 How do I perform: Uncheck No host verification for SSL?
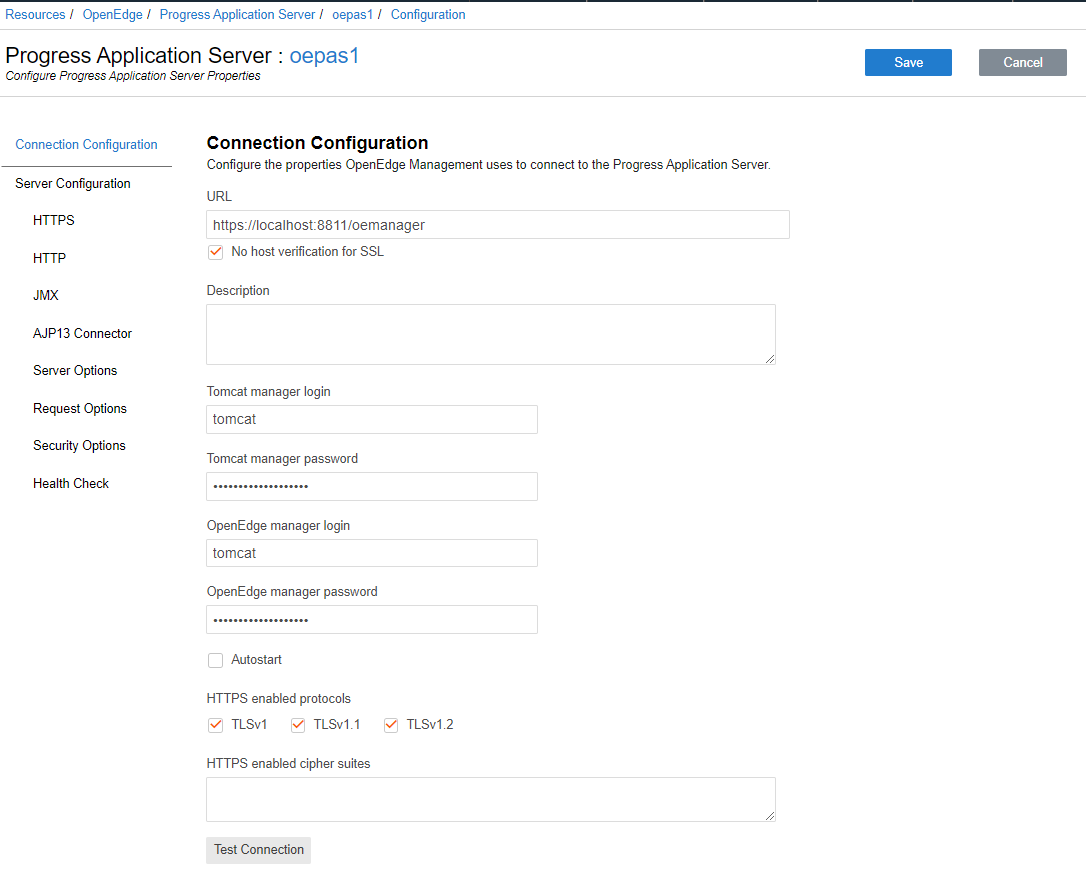pos(215,252)
